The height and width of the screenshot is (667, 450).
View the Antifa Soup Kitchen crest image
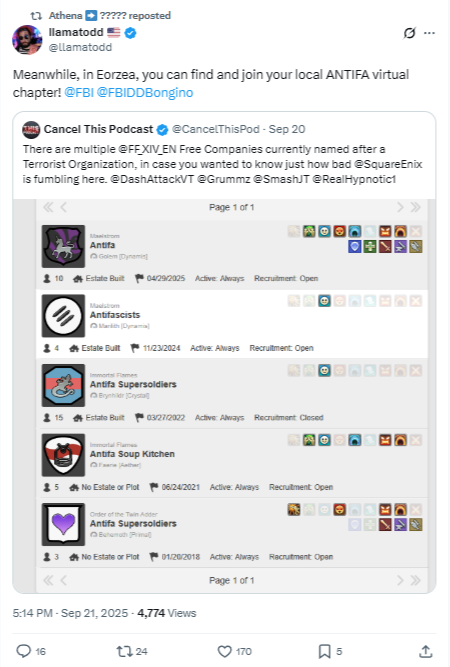[63, 455]
